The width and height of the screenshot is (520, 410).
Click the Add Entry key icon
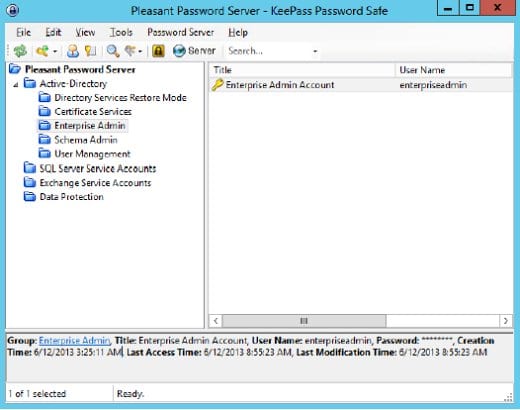pos(43,51)
